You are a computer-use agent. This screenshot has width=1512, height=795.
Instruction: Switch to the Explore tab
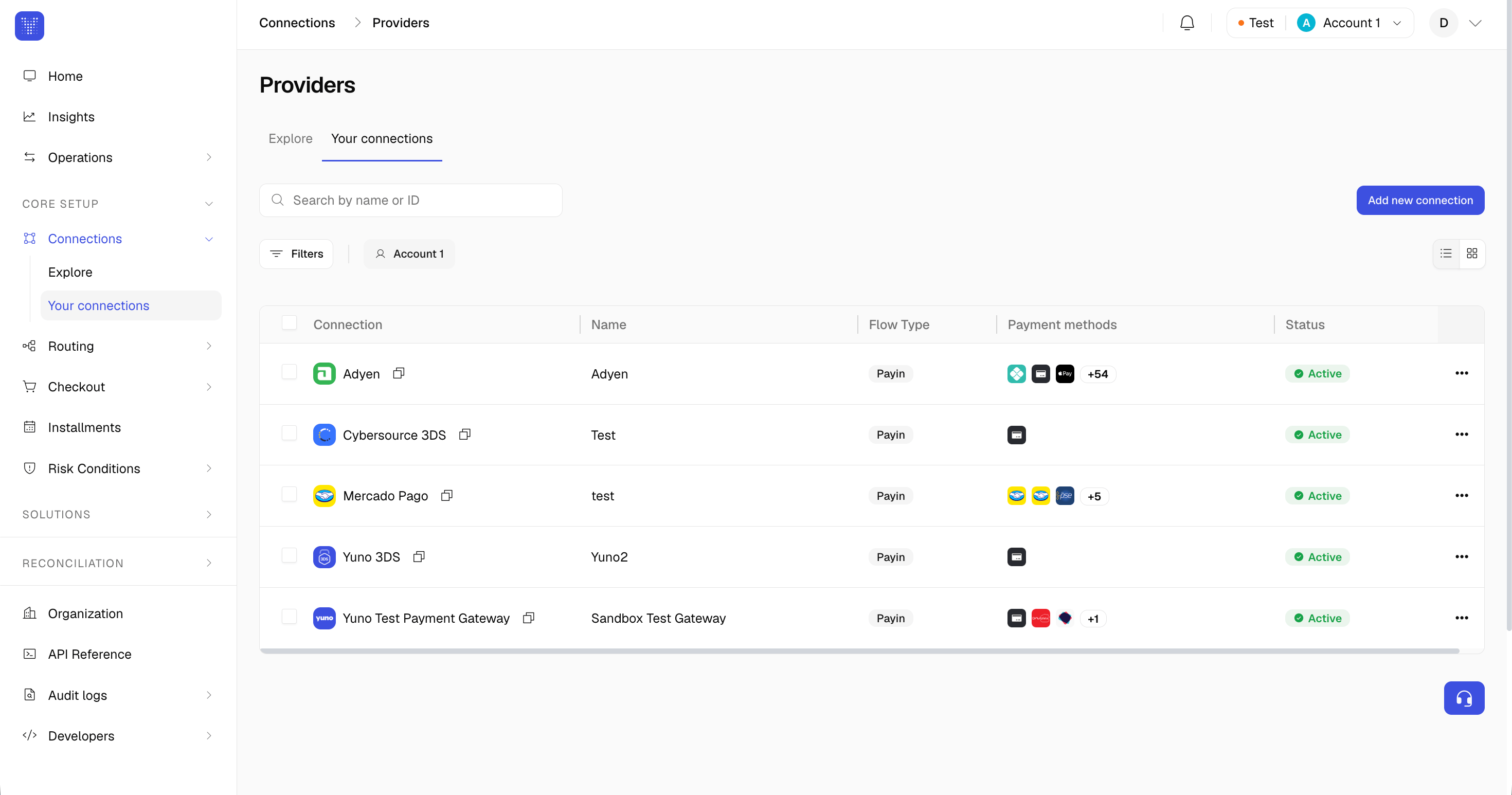[x=291, y=138]
